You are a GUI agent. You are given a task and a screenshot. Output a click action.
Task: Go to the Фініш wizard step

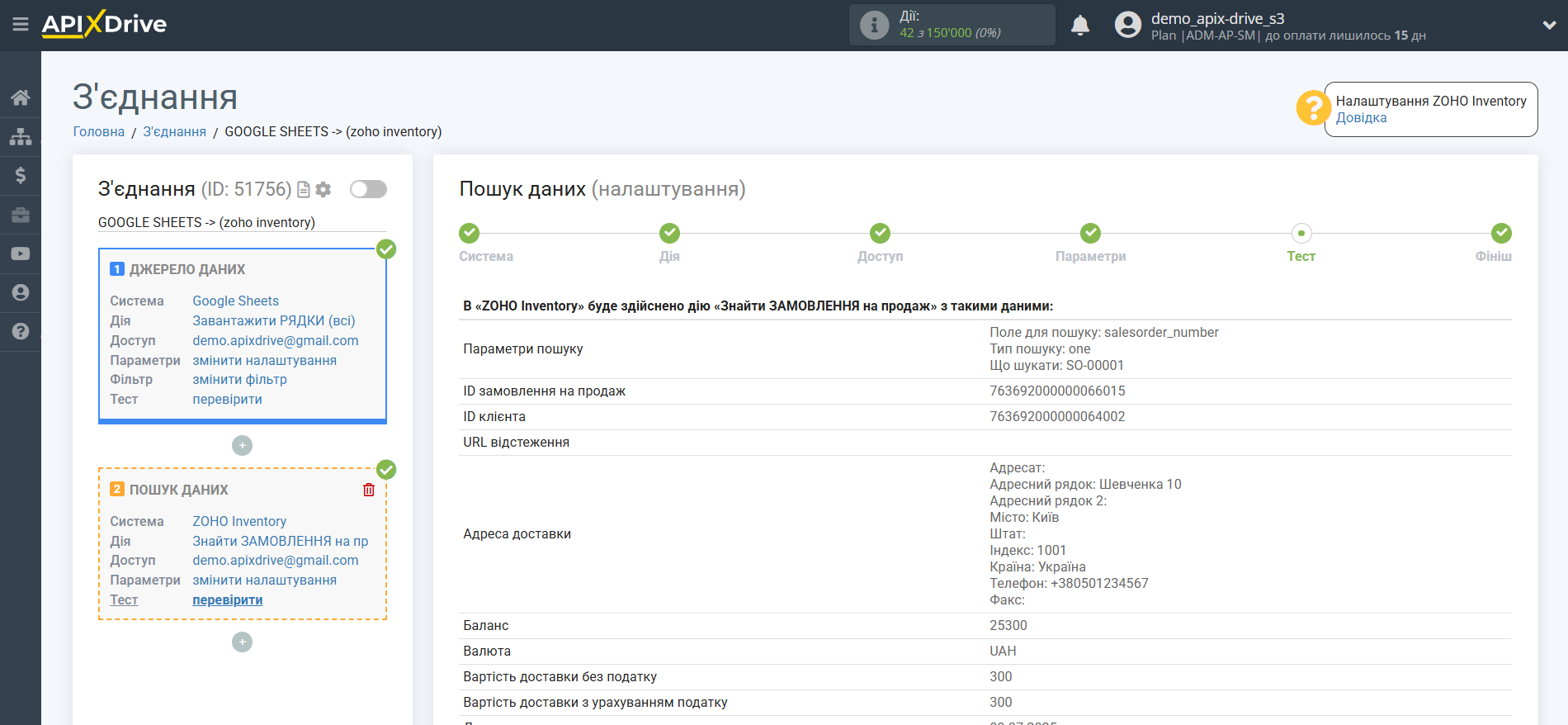(x=1501, y=233)
